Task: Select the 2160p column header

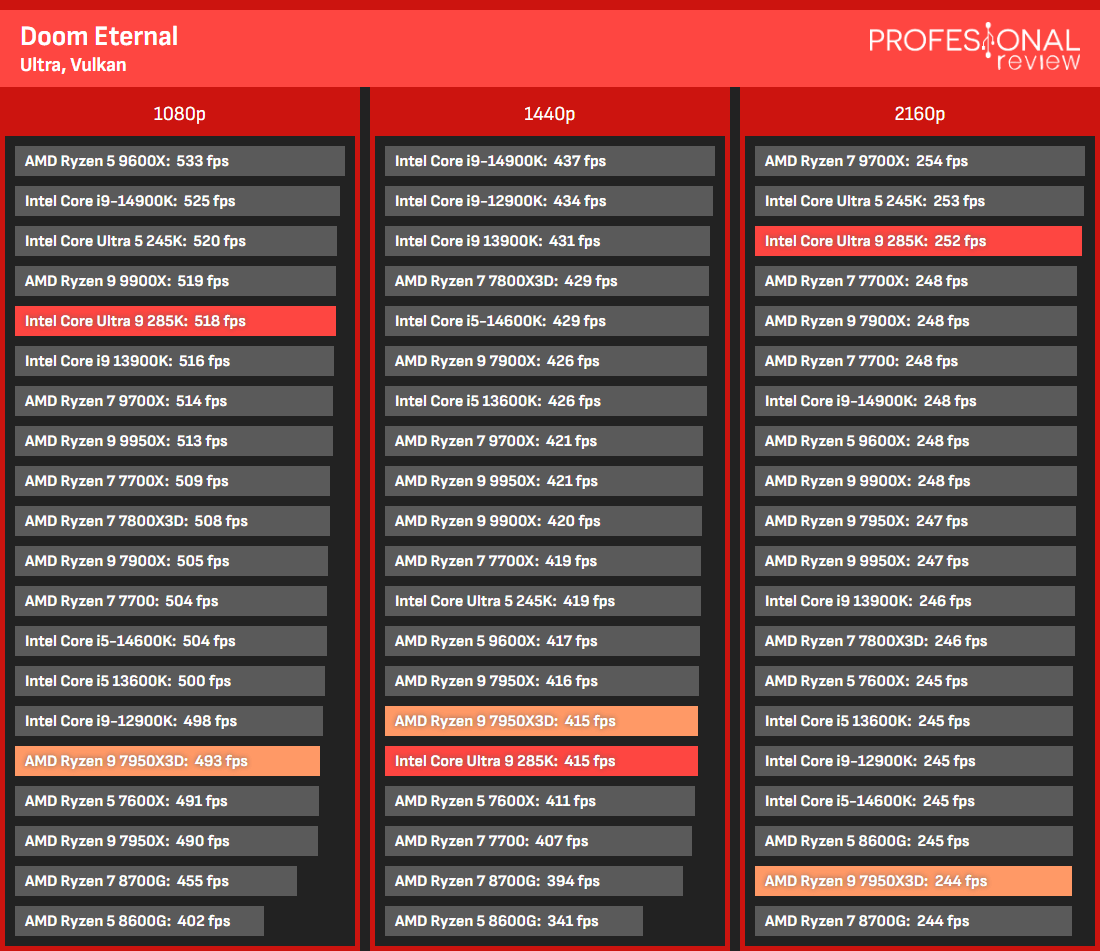Action: (x=920, y=114)
